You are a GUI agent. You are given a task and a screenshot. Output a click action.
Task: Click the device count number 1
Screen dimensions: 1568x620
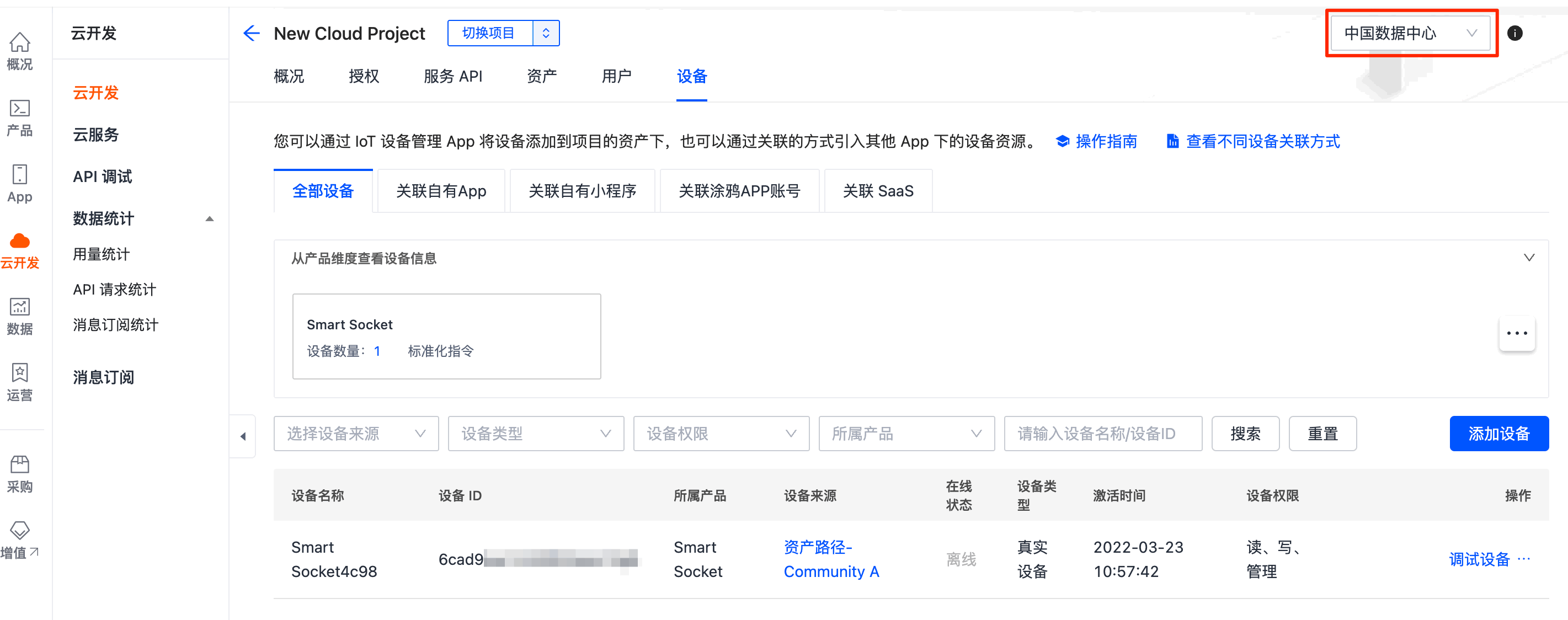click(377, 351)
